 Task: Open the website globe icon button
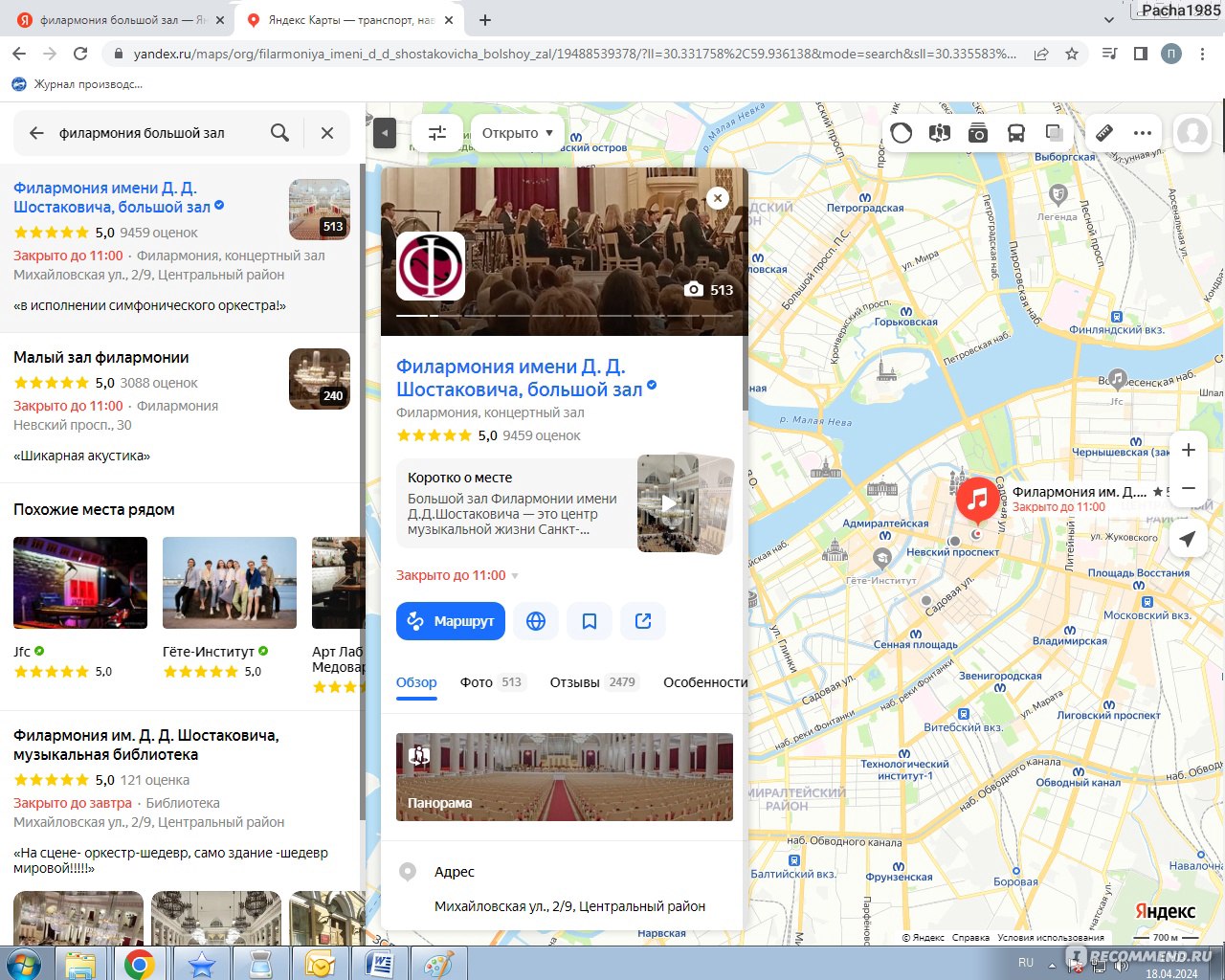(536, 621)
